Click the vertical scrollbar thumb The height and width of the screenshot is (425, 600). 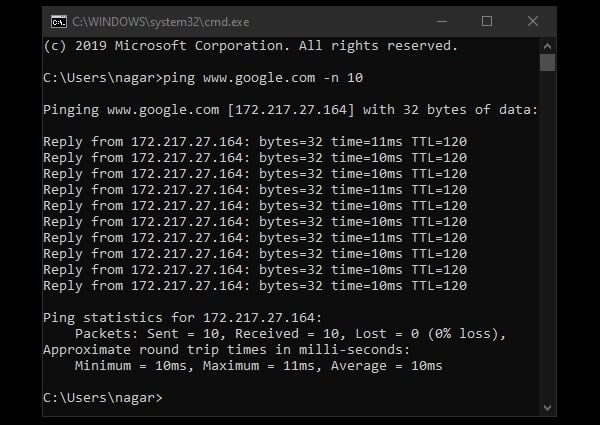[x=547, y=63]
